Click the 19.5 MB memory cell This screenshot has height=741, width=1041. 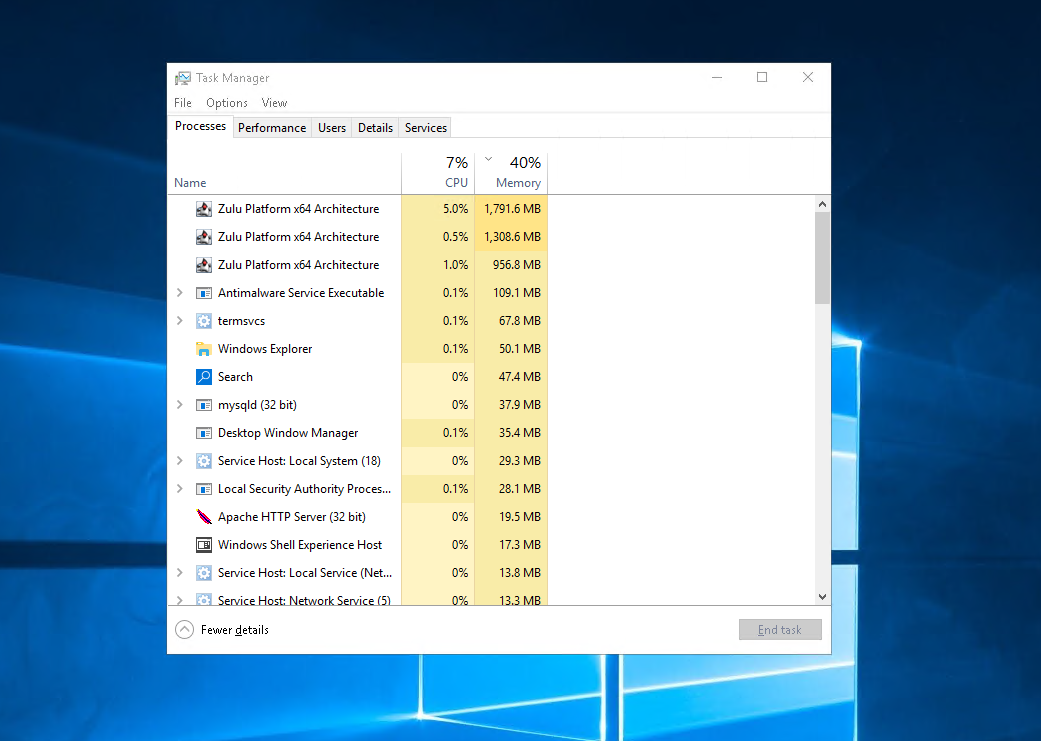511,517
